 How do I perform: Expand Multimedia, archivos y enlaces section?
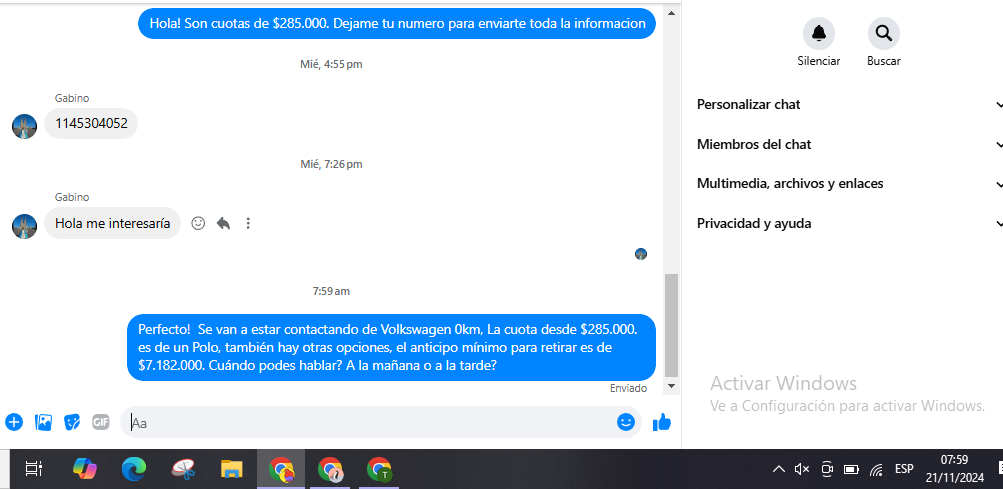pyautogui.click(x=849, y=184)
